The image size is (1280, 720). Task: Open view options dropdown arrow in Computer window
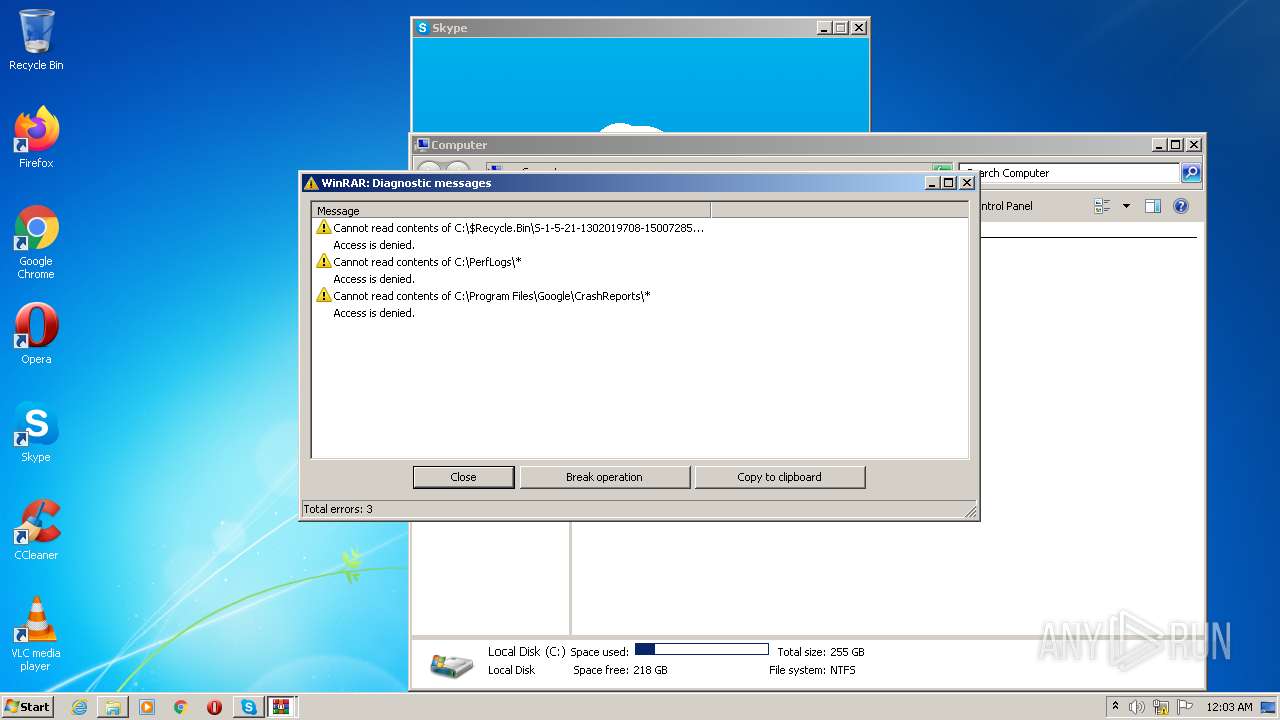click(1126, 206)
